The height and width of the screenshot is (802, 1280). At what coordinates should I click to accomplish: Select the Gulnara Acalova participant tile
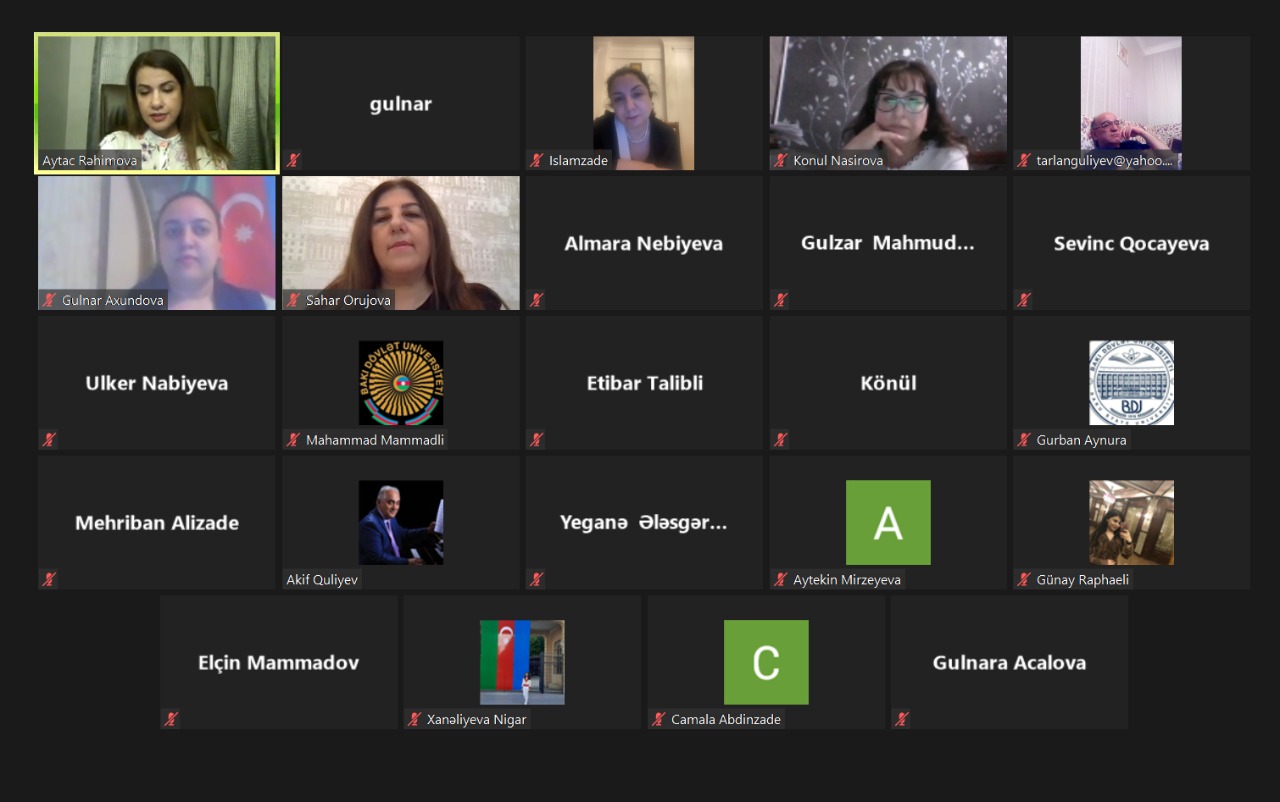click(x=1010, y=662)
